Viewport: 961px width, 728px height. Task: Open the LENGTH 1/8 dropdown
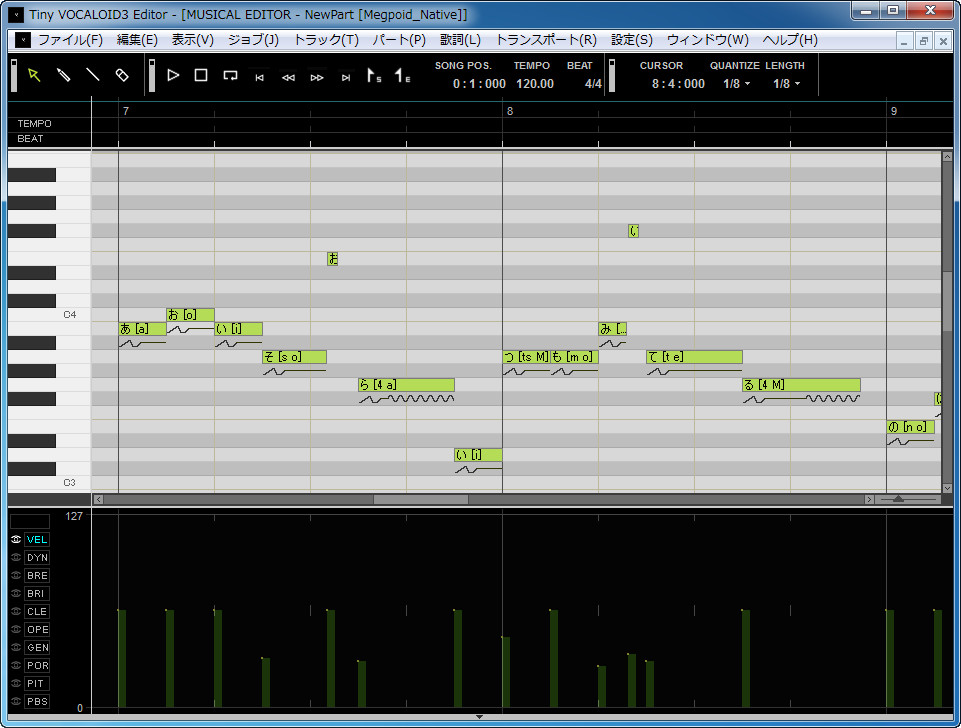(x=786, y=84)
